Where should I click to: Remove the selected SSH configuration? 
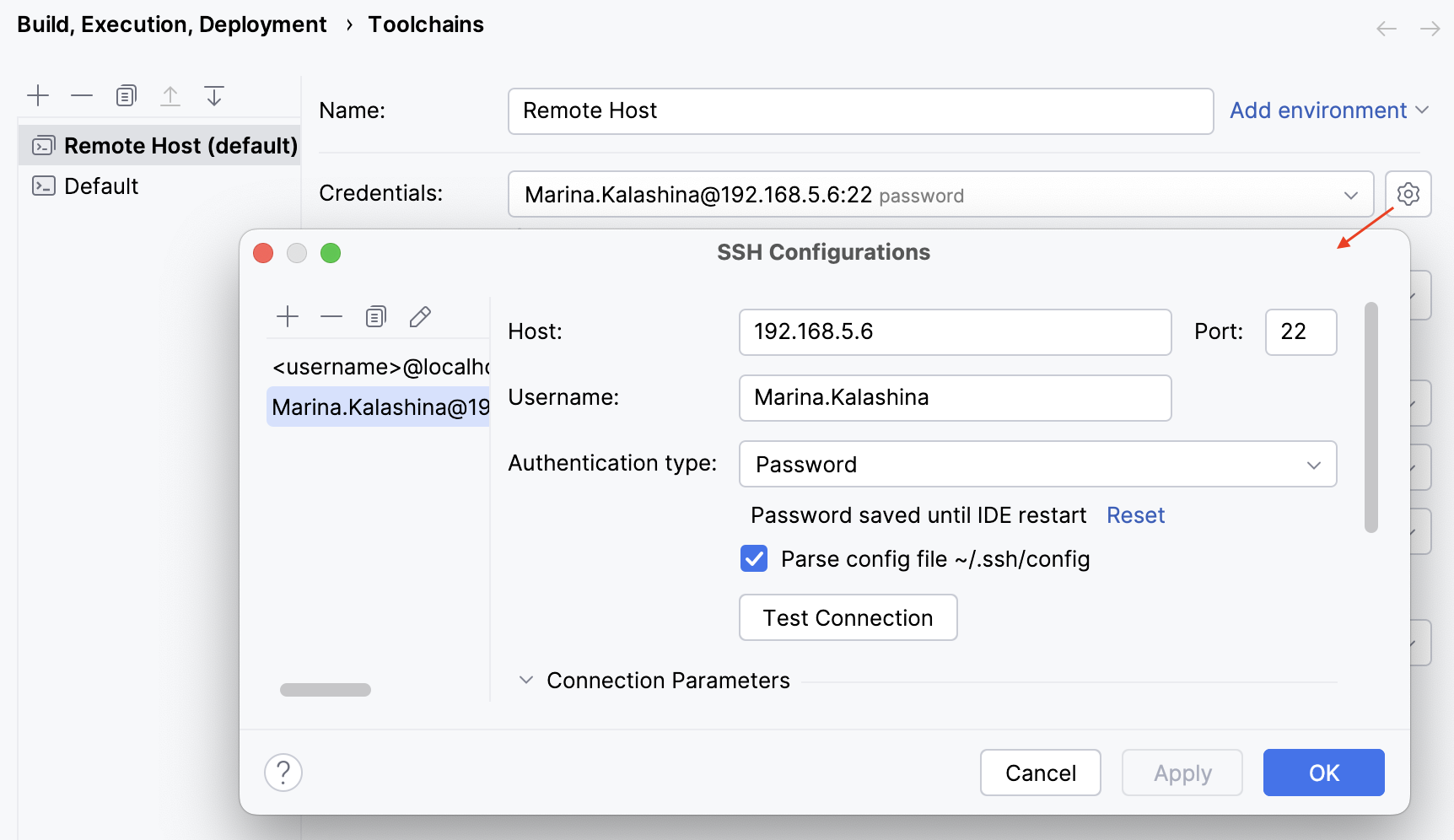pyautogui.click(x=331, y=316)
